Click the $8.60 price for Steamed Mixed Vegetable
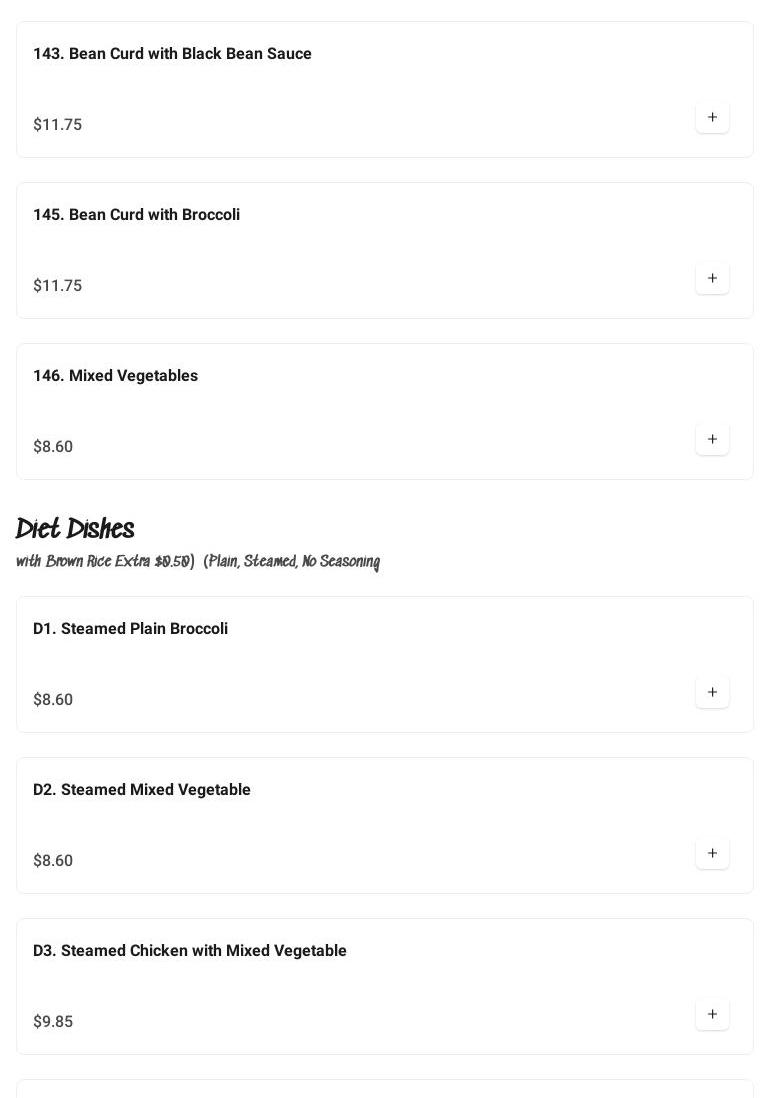 (x=53, y=861)
